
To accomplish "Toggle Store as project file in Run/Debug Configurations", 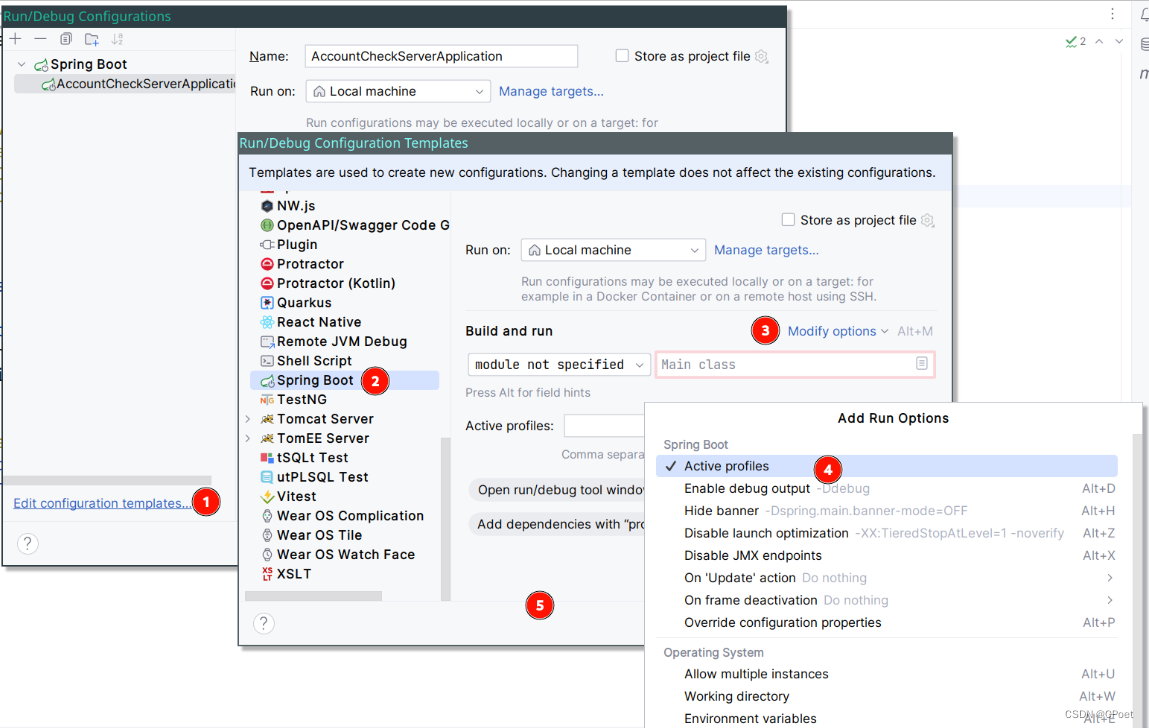I will click(x=622, y=56).
